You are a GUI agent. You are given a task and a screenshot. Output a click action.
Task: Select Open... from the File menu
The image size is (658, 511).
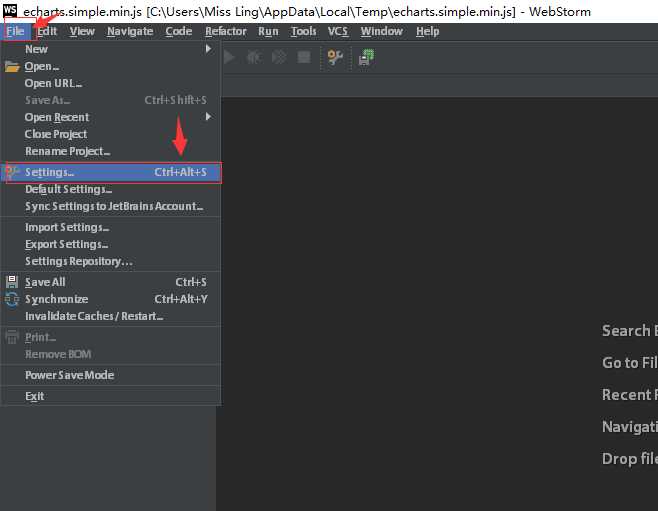tap(111, 66)
